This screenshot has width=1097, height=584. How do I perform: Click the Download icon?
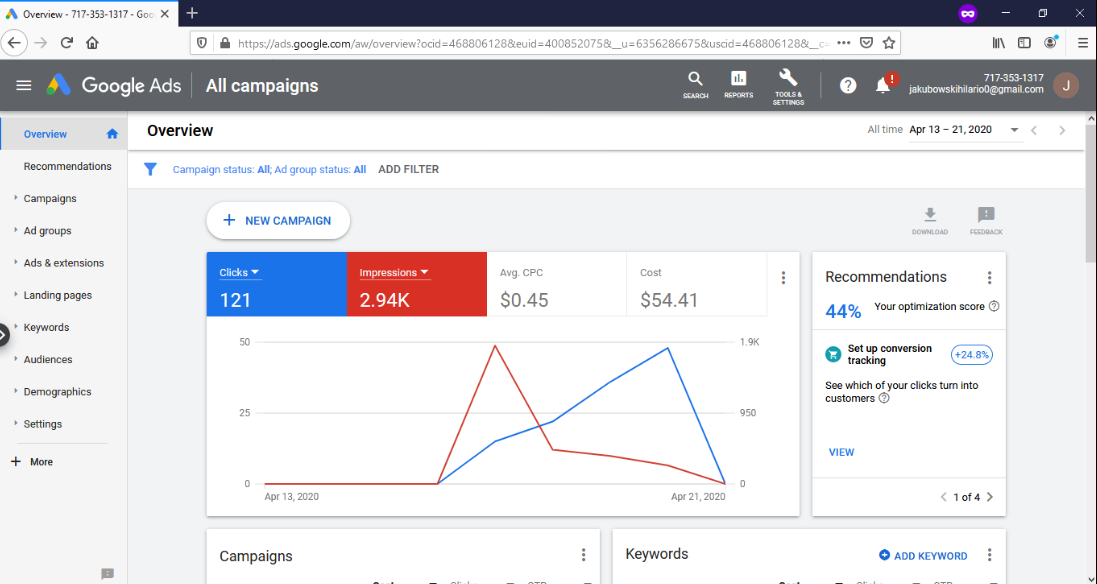(930, 220)
